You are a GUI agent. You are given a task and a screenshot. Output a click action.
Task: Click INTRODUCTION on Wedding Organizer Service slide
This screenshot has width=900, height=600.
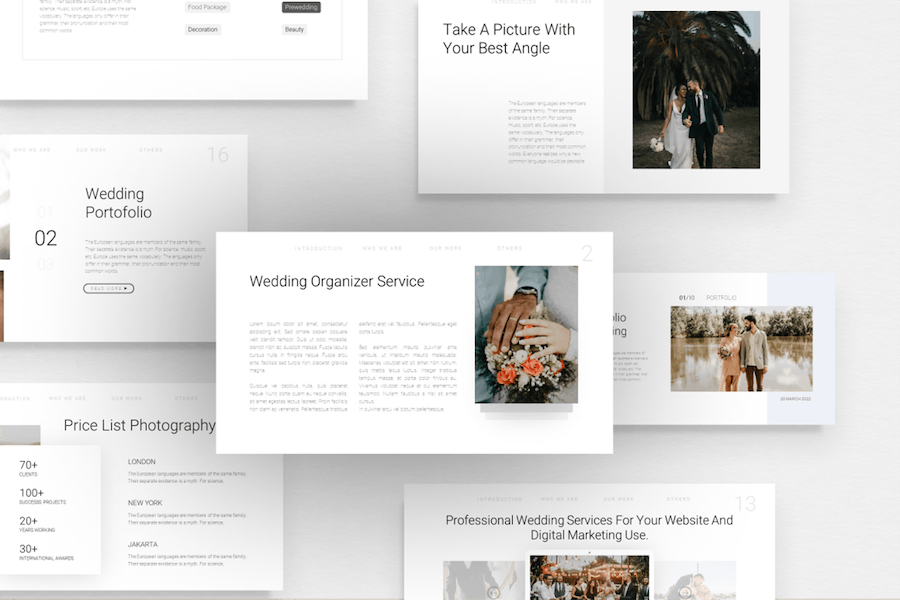319,249
